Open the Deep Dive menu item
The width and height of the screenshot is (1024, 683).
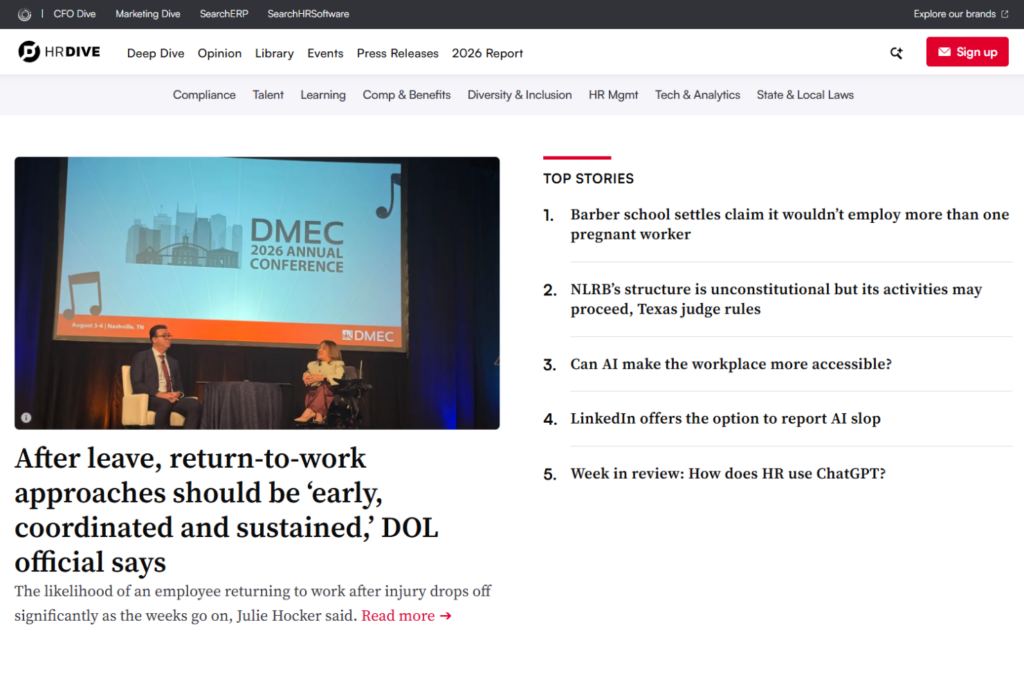click(155, 54)
